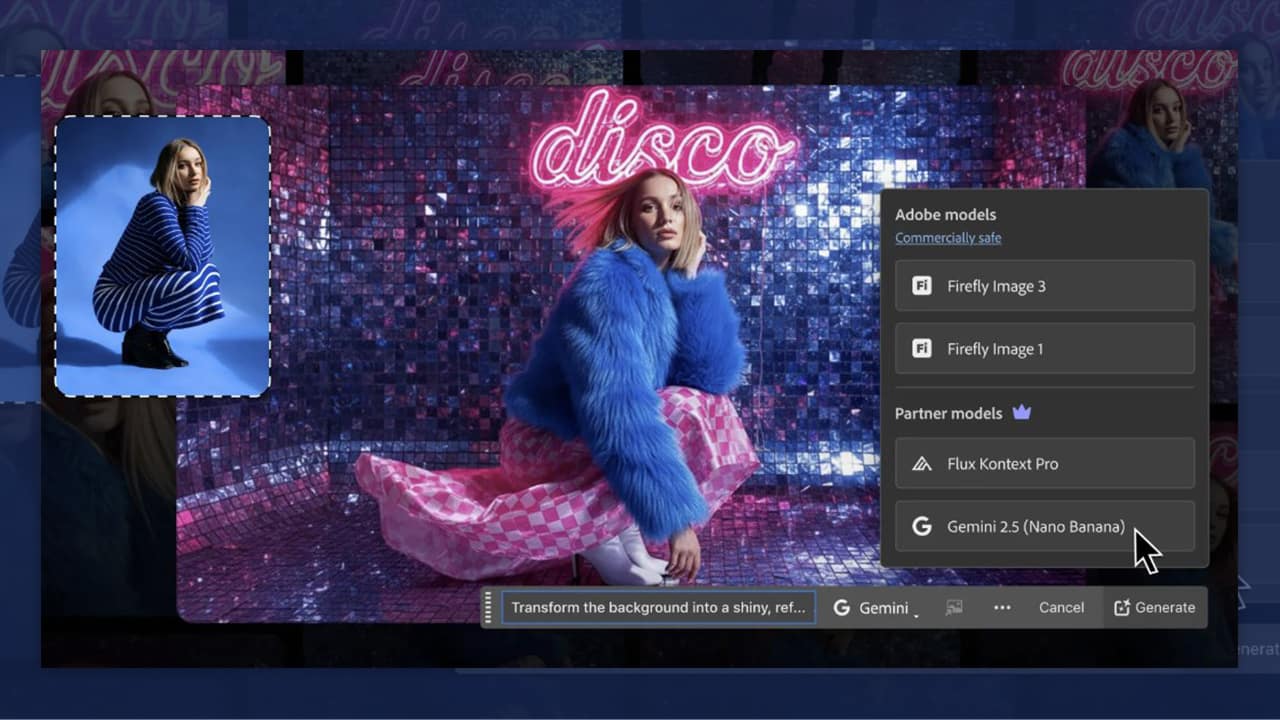Open the three-dot more options menu
This screenshot has width=1280, height=720.
pyautogui.click(x=1002, y=607)
